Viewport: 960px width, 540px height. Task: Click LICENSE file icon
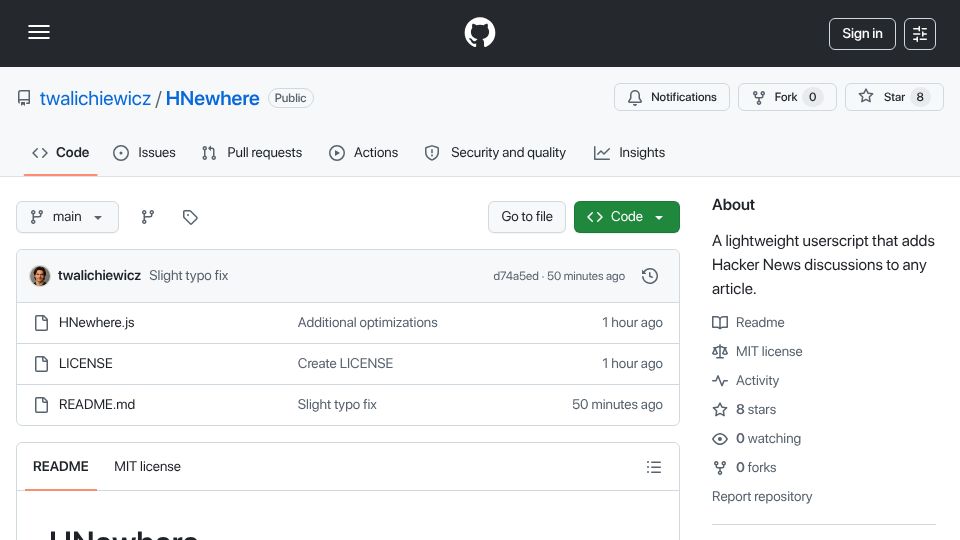coord(41,364)
